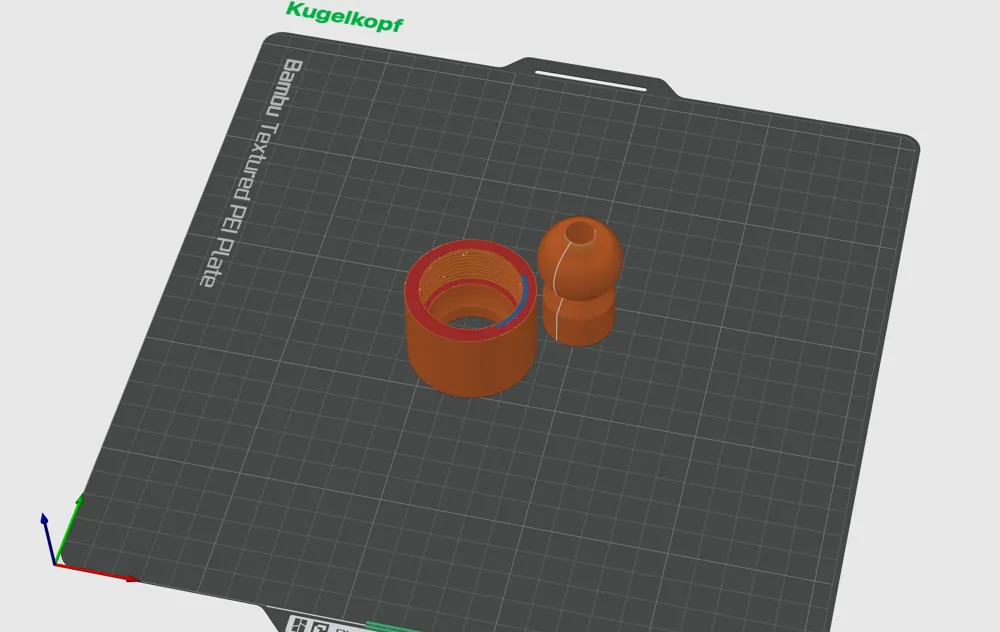Click the first icon on the plate's bottom edge
Image resolution: width=1000 pixels, height=632 pixels.
tap(297, 624)
